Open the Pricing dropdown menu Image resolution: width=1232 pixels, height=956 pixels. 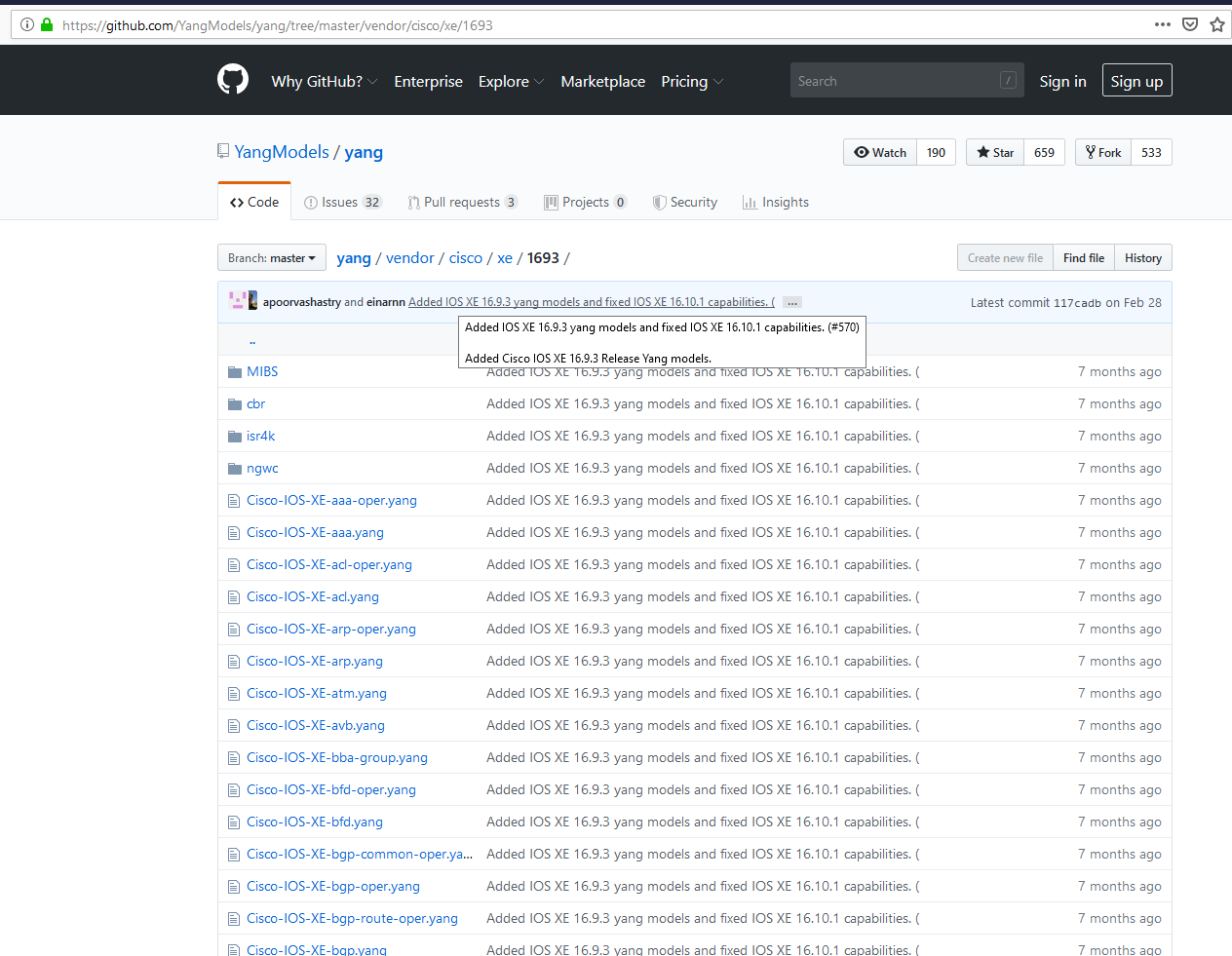coord(692,82)
